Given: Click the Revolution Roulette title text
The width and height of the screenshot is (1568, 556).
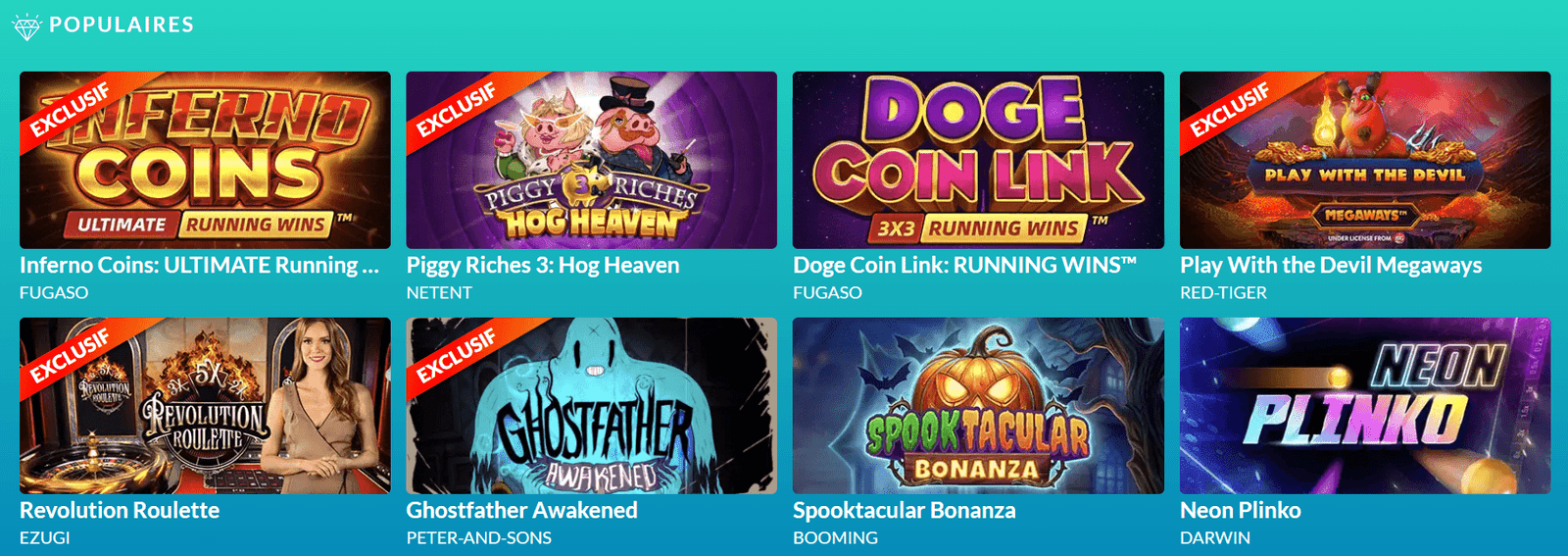Looking at the screenshot, I should tap(120, 511).
